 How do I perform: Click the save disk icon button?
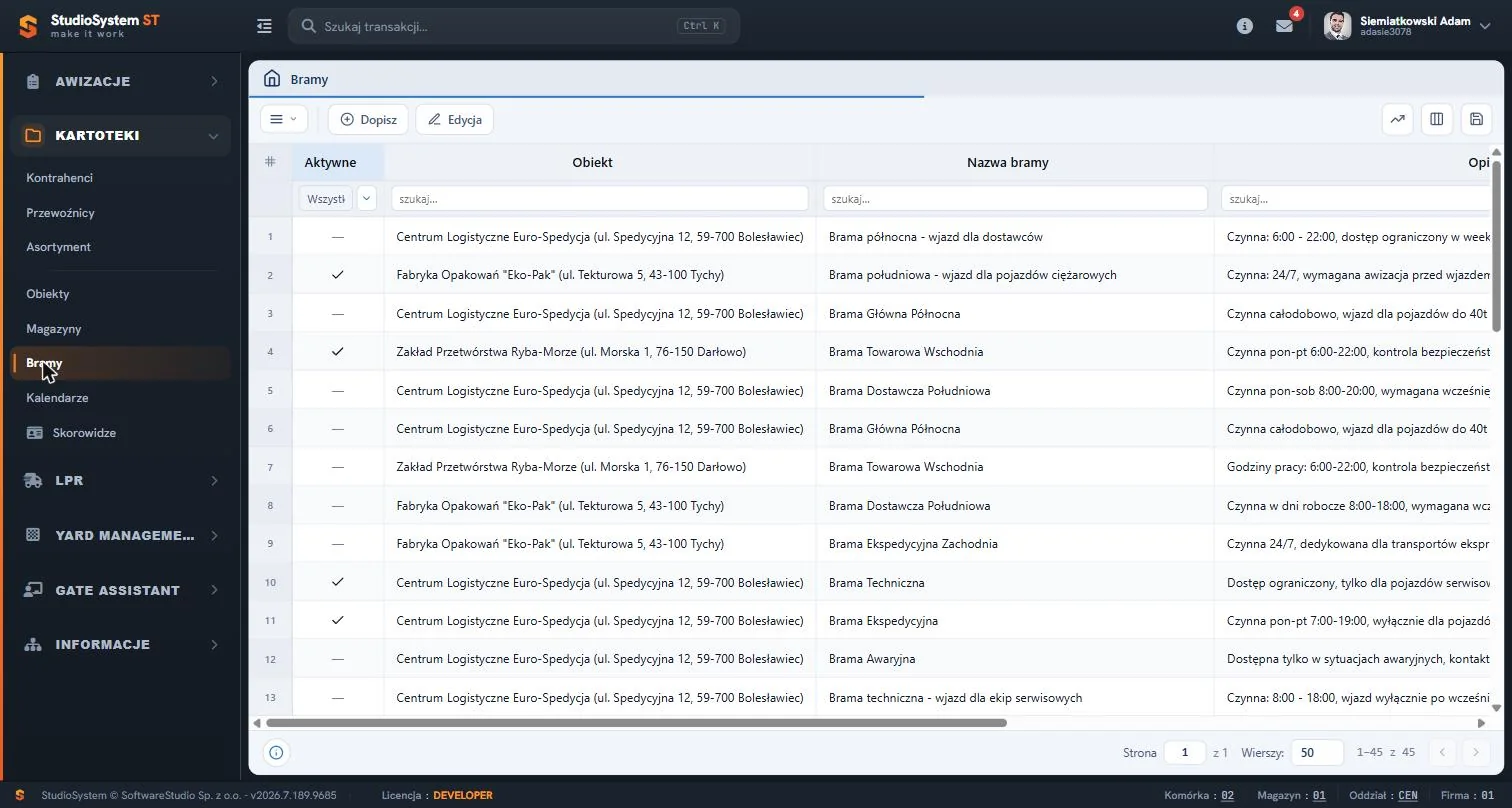[x=1476, y=119]
